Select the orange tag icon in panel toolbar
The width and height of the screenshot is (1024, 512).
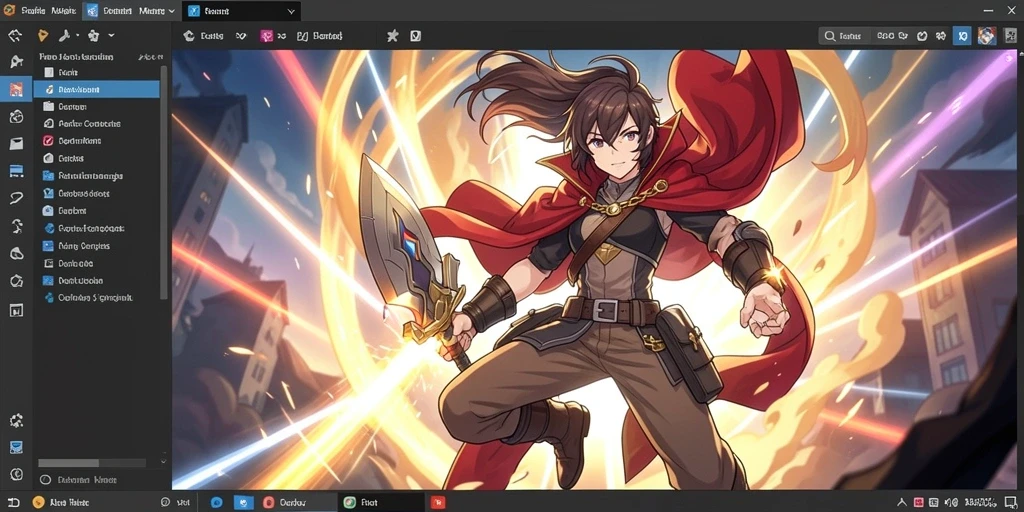[x=43, y=35]
